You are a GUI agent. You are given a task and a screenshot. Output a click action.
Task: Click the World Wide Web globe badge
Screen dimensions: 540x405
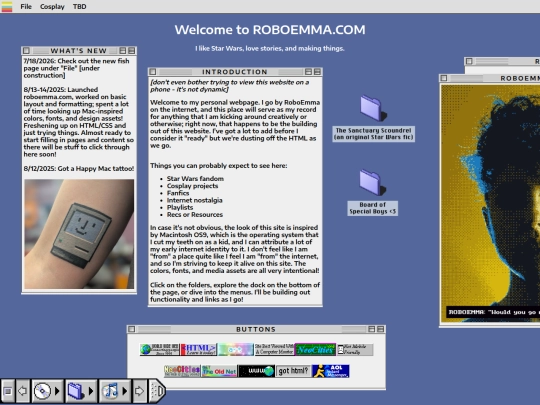(x=159, y=350)
